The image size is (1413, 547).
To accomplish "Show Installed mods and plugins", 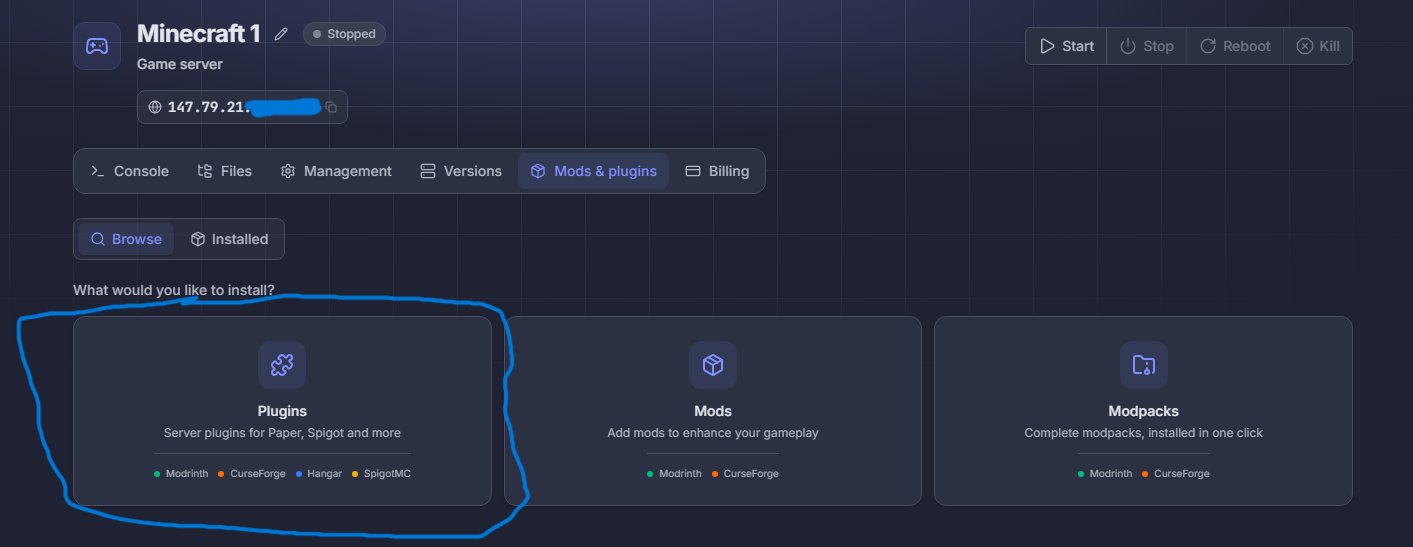I will point(229,239).
